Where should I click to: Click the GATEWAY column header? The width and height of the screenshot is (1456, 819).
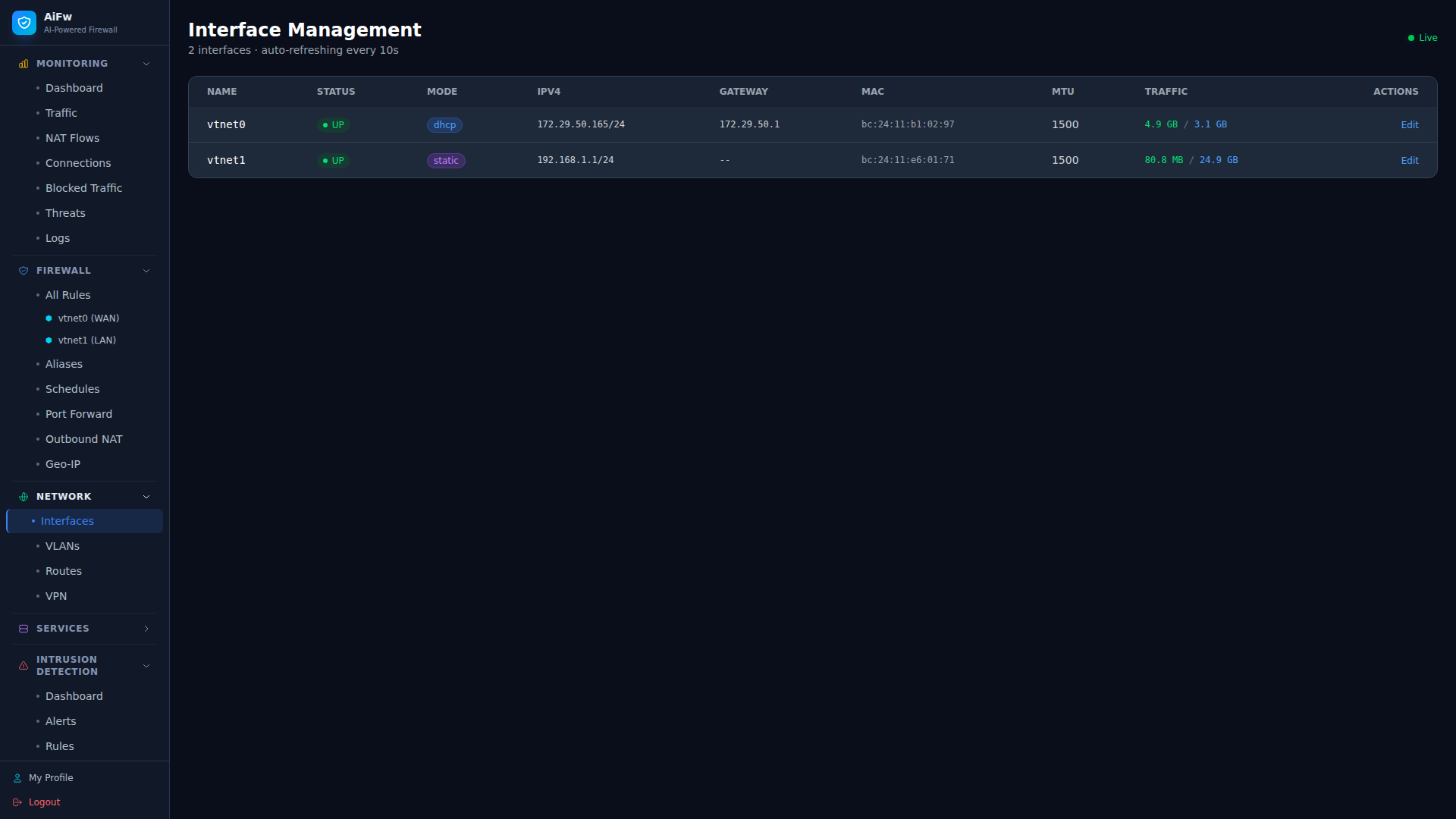744,92
